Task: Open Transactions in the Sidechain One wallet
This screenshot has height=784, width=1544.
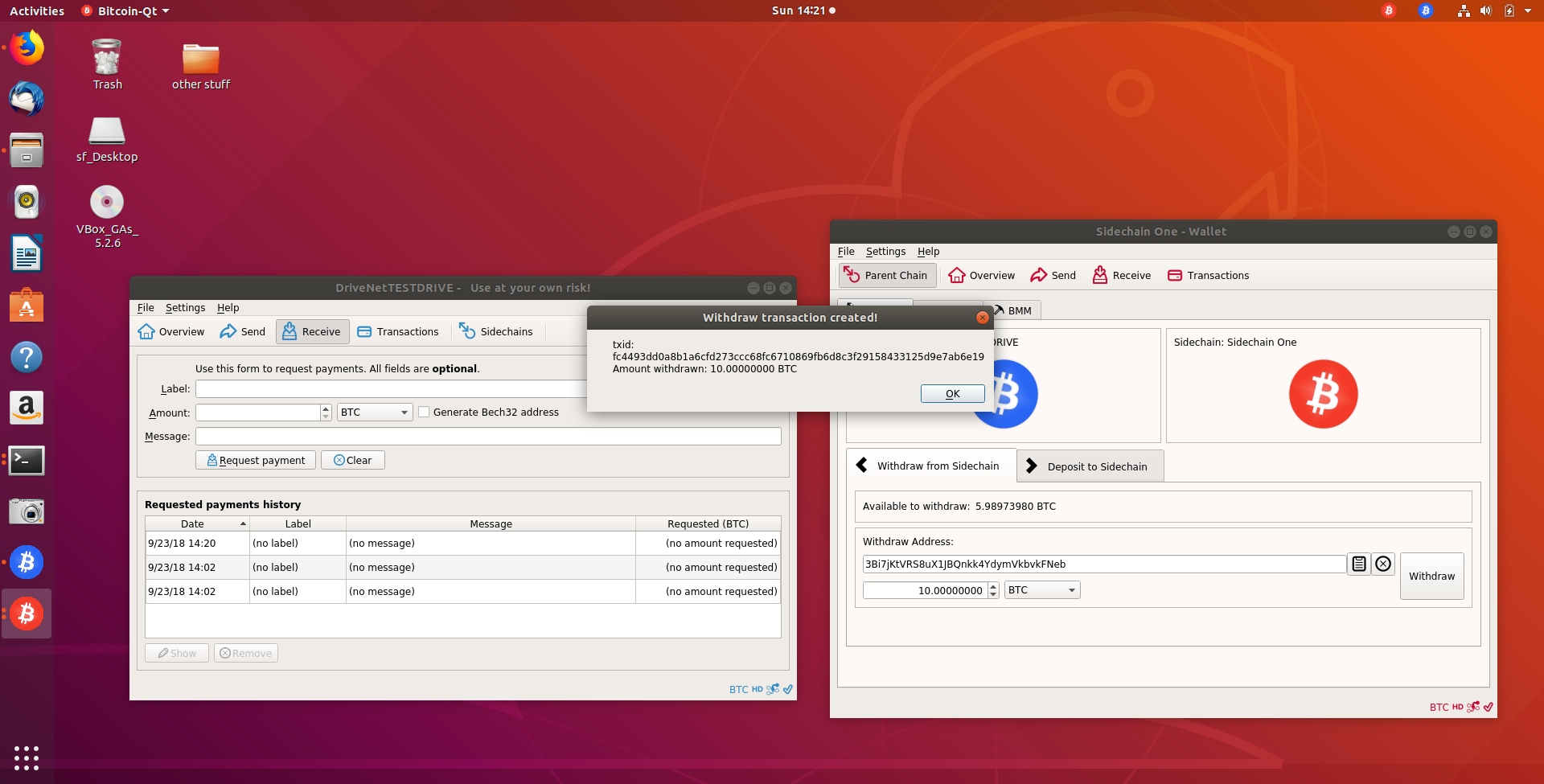Action: coord(1208,276)
